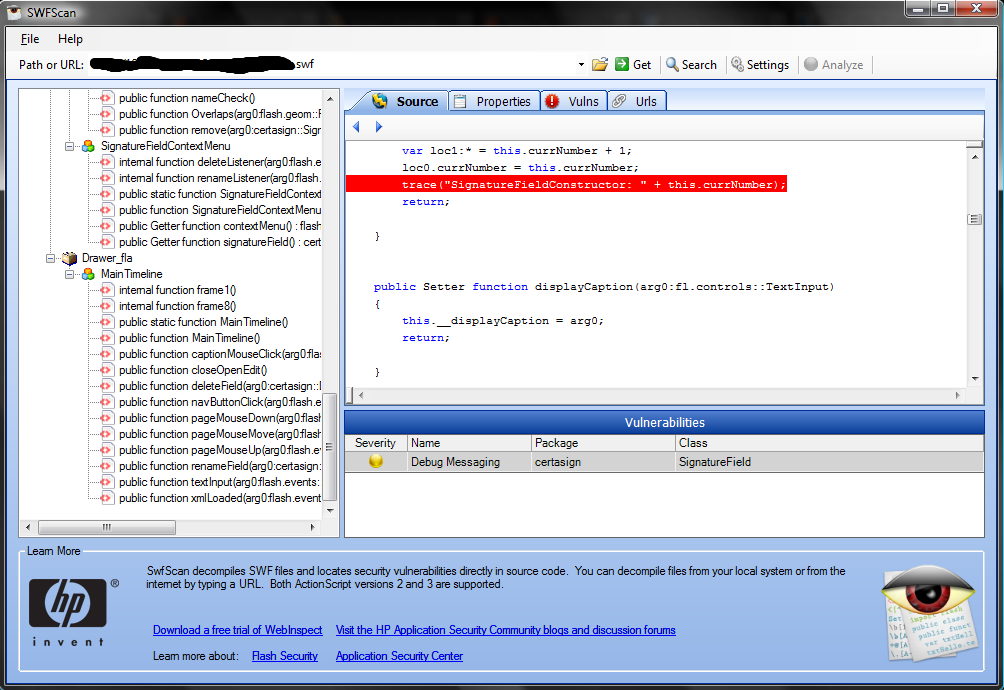
Task: Click the Get button
Action: click(x=633, y=65)
